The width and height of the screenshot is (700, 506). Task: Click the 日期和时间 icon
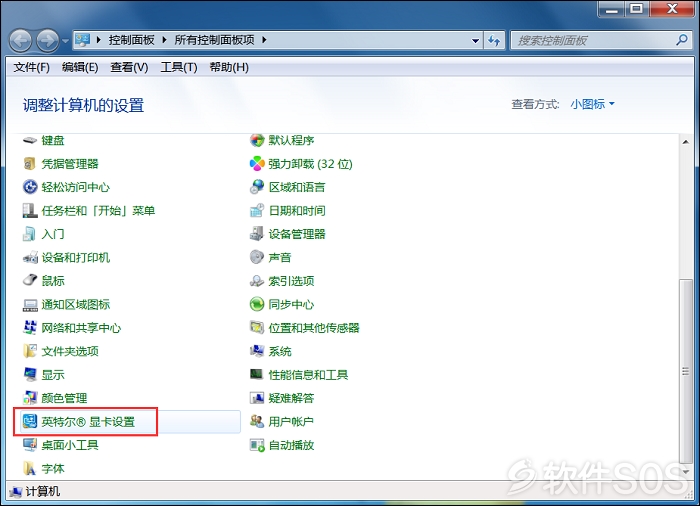pyautogui.click(x=257, y=211)
